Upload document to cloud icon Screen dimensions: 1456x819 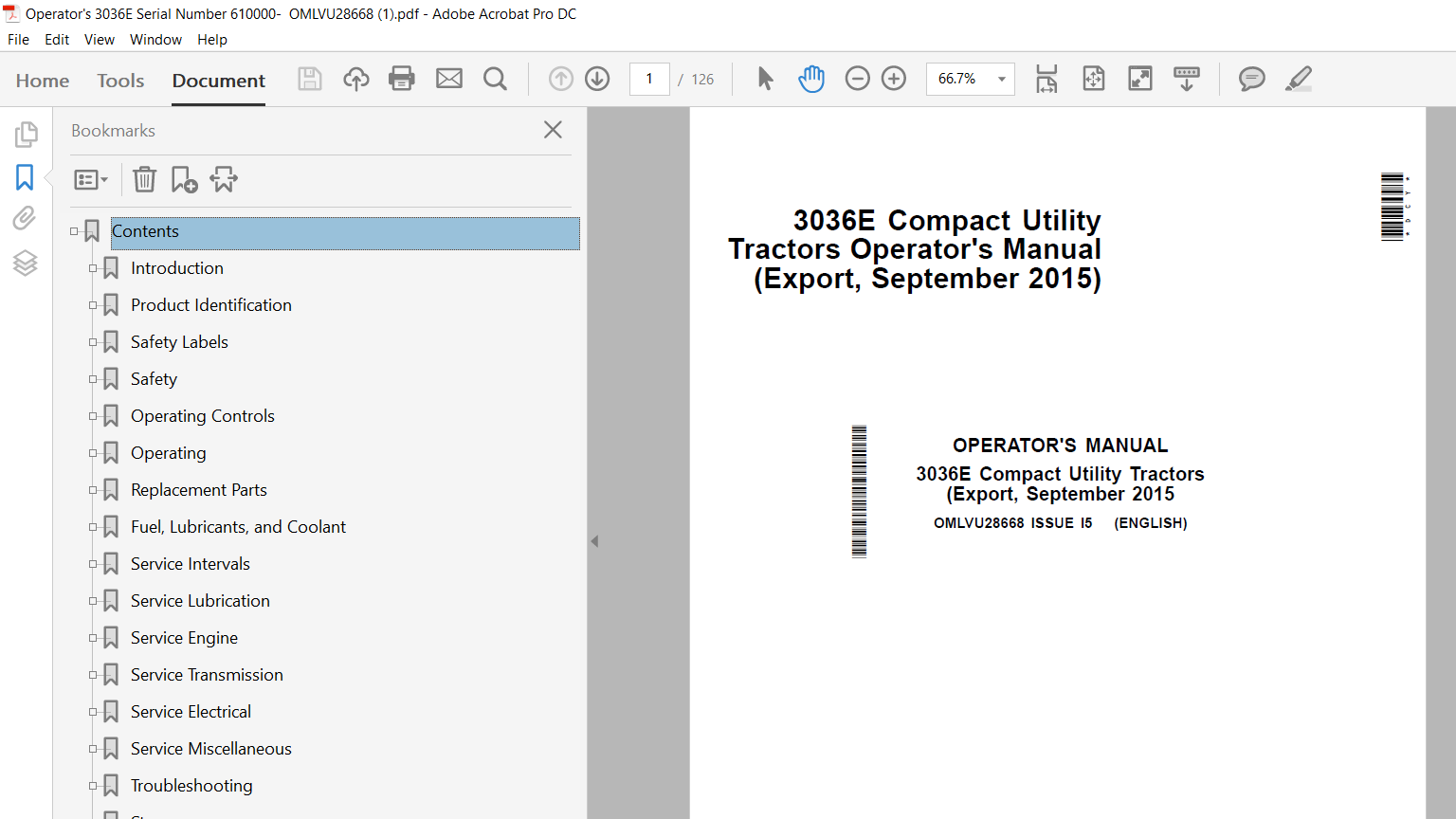(355, 79)
